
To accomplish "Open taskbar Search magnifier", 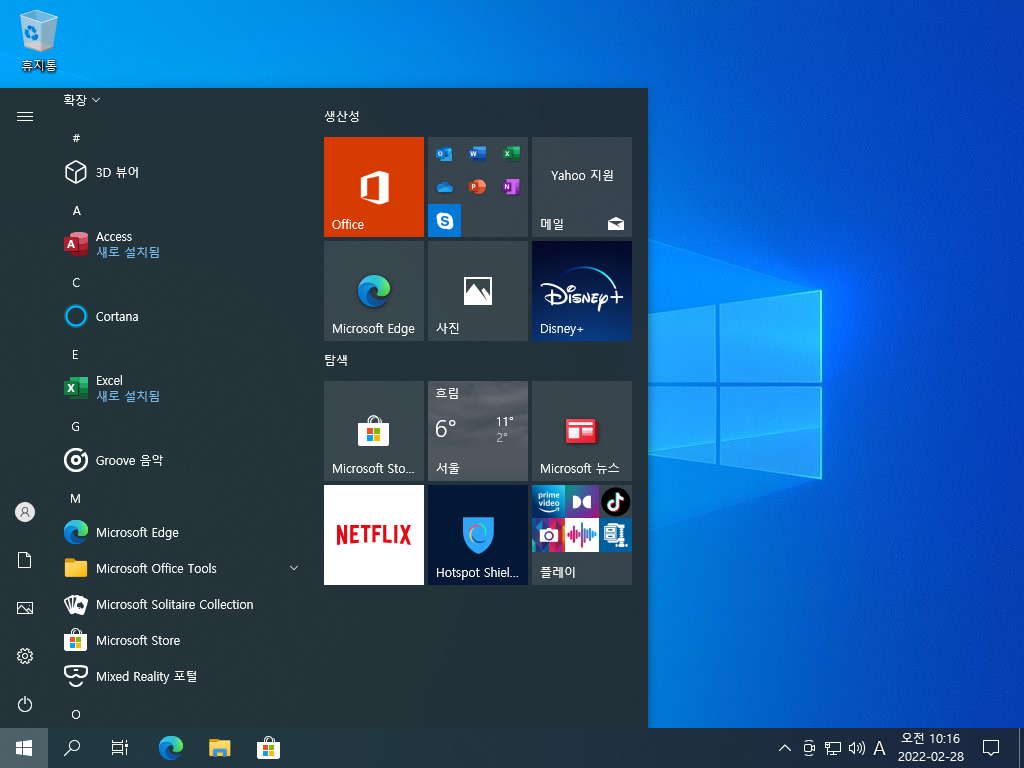I will 72,748.
